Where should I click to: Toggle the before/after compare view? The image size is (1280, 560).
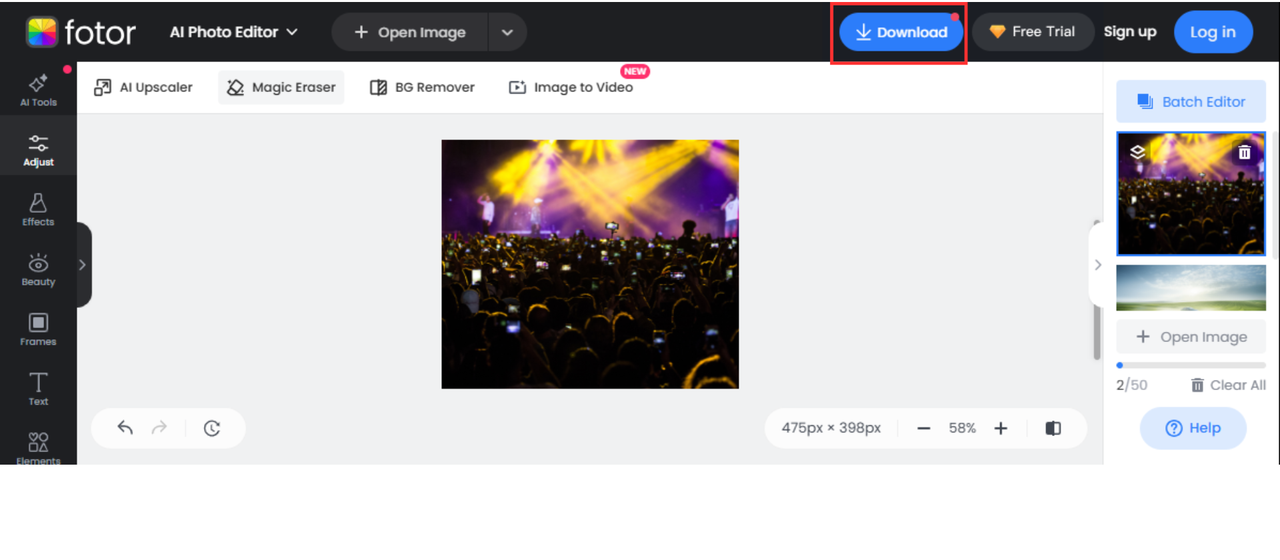(x=1053, y=428)
